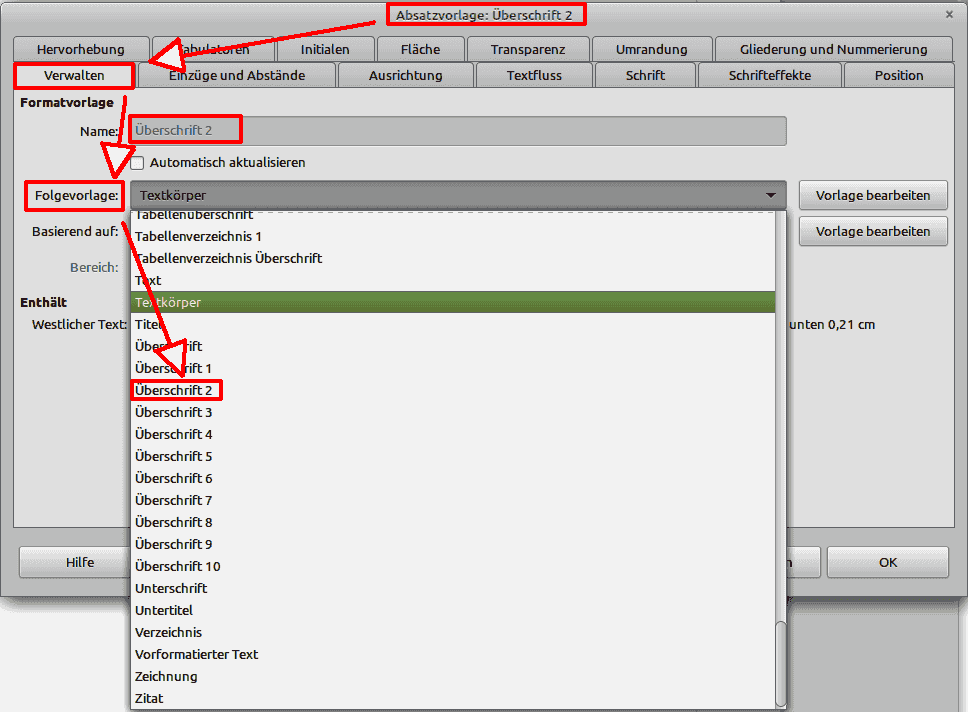Screen dimensions: 968x712
Task: Choose 'Überschrift 3' from the list
Action: [x=174, y=412]
